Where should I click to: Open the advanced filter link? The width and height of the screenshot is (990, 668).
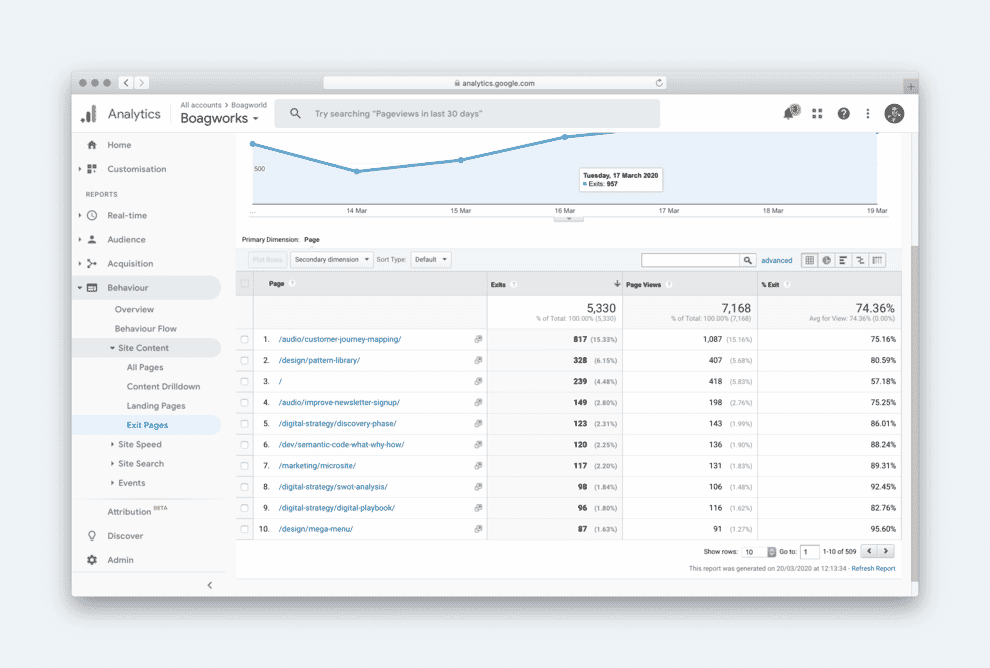777,260
